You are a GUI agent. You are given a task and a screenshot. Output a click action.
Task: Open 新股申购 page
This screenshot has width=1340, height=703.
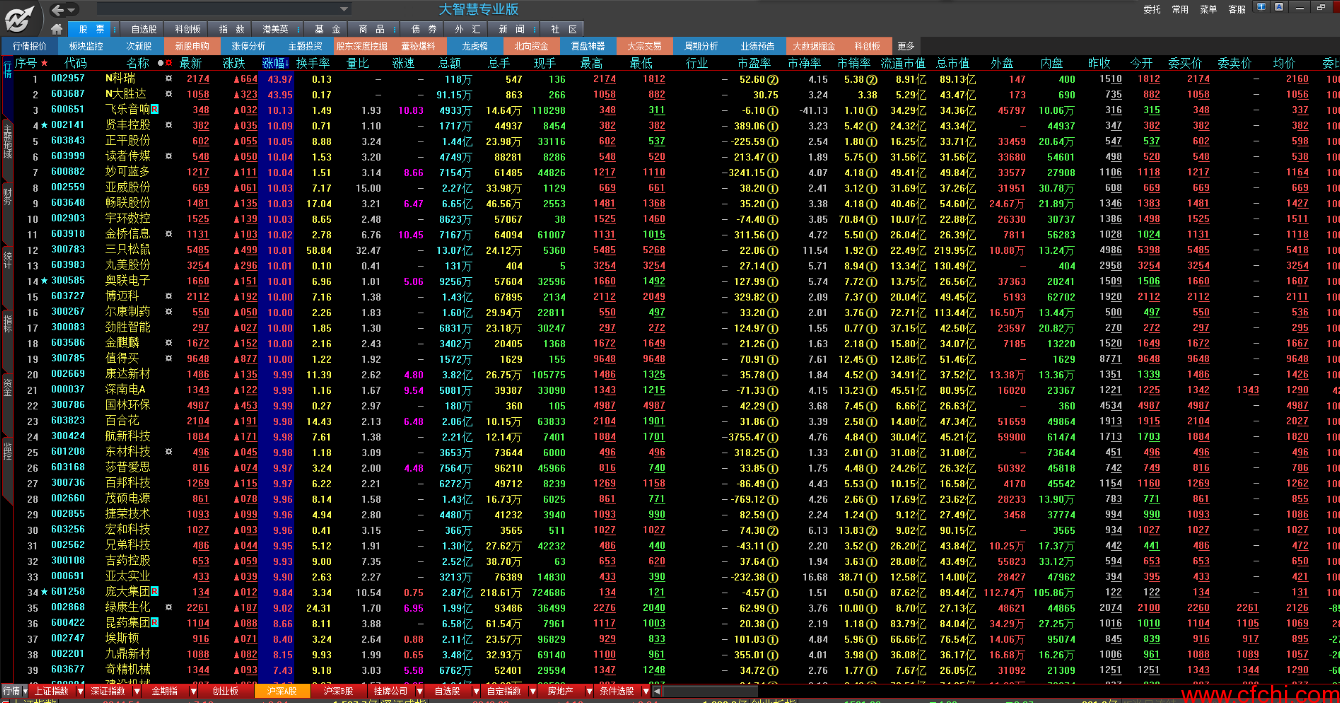pyautogui.click(x=193, y=46)
